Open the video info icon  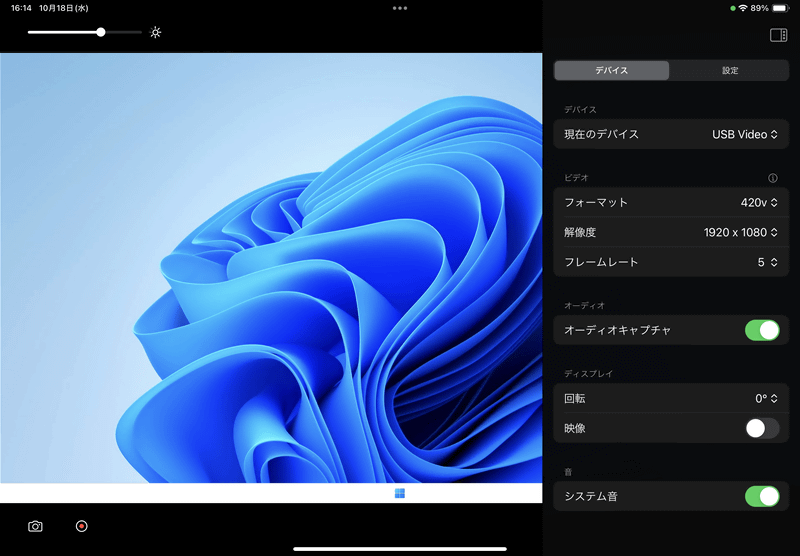[773, 178]
